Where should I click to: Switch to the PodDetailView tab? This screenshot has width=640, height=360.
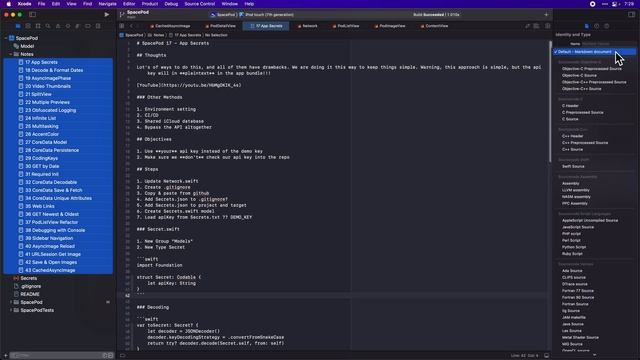220,26
